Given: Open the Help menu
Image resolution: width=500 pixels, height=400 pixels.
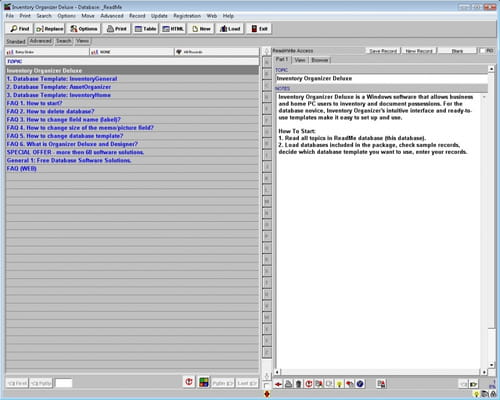Looking at the screenshot, I should pos(228,16).
